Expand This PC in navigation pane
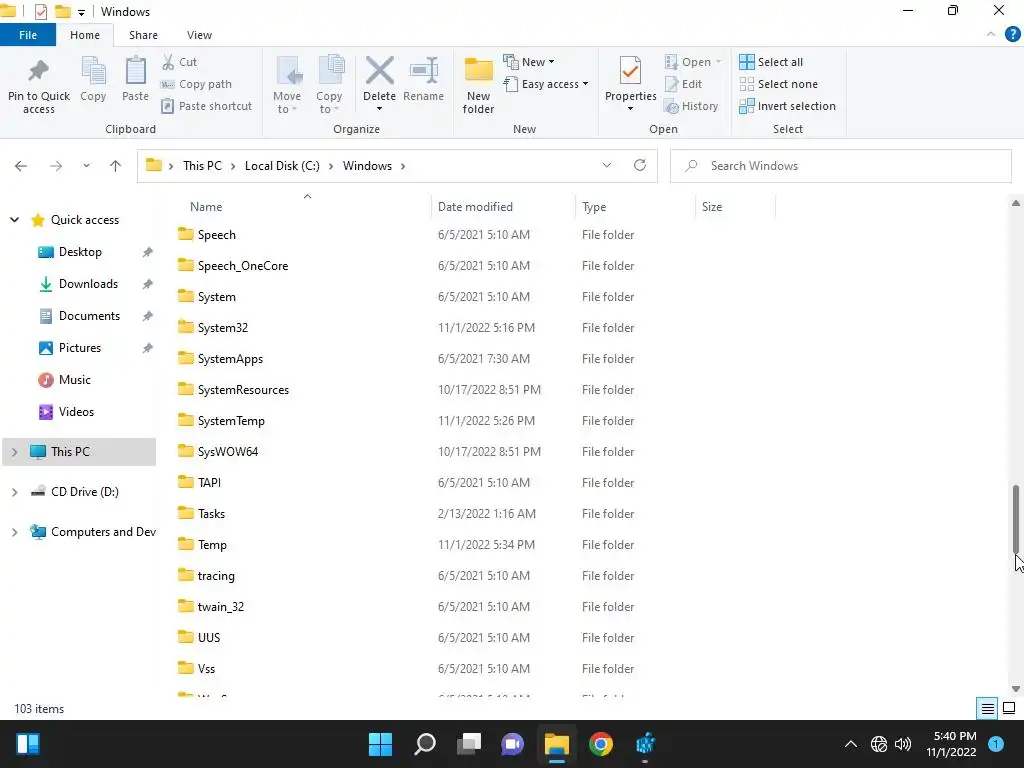The image size is (1024, 768). 14,452
